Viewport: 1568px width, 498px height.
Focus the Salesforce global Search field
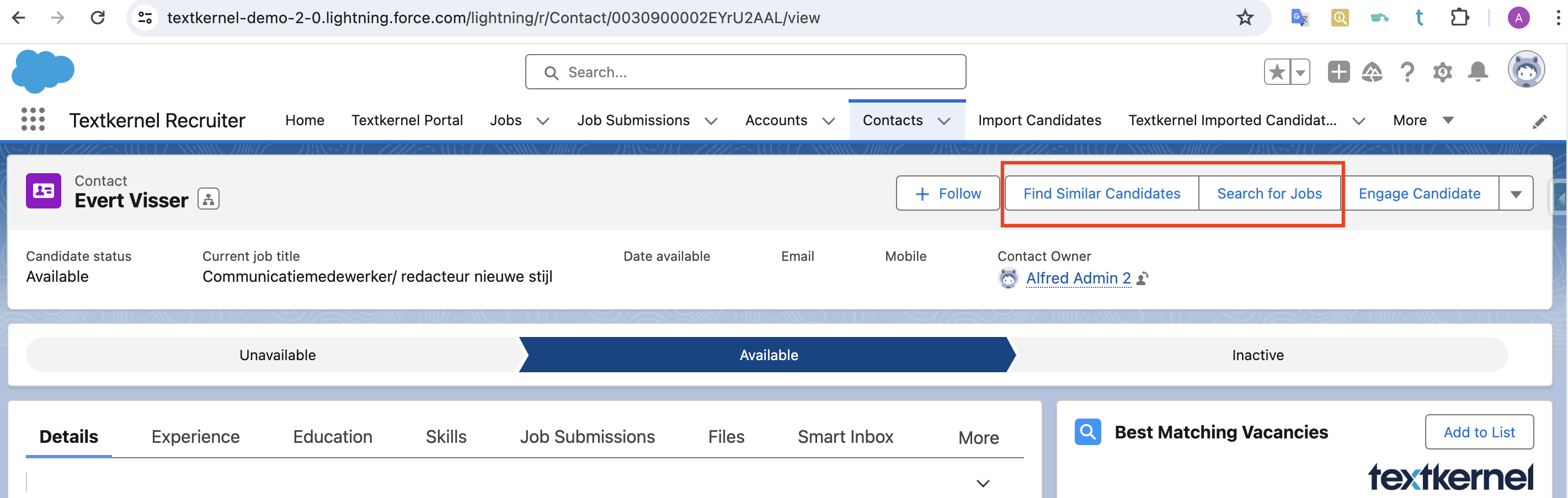(745, 72)
